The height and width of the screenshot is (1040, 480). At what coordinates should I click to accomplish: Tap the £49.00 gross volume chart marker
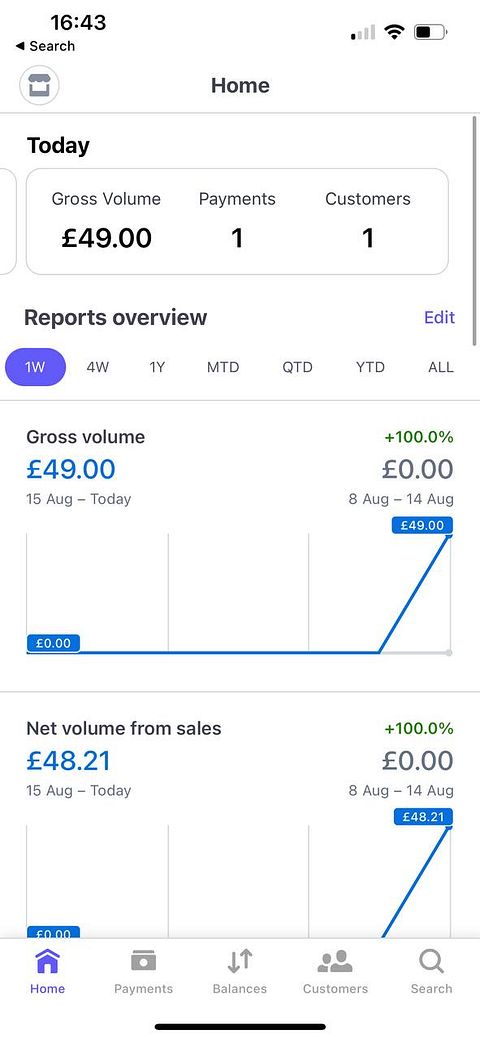(422, 525)
